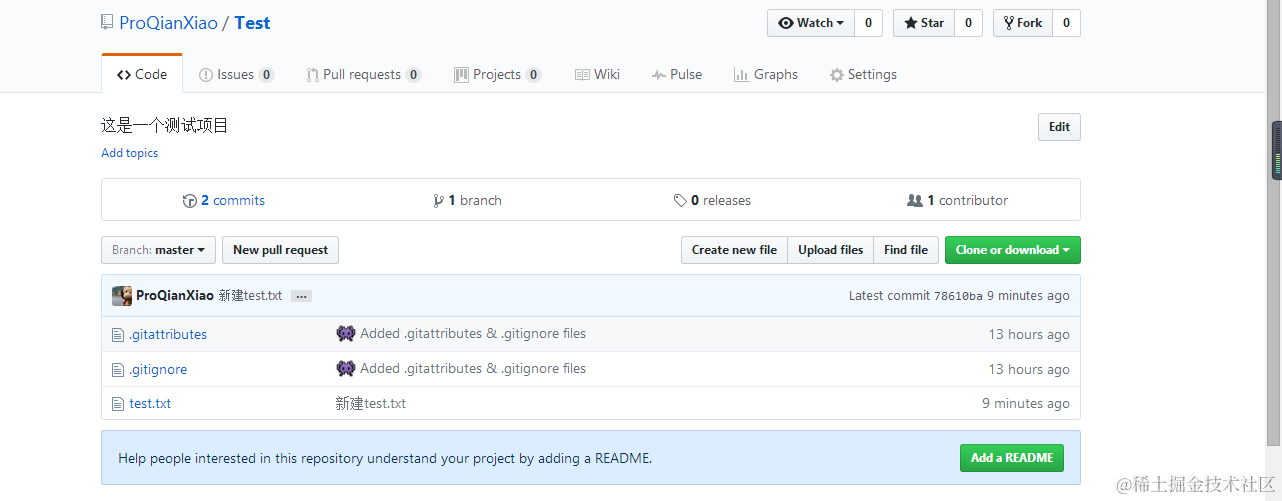View the 1 branch link

467,200
